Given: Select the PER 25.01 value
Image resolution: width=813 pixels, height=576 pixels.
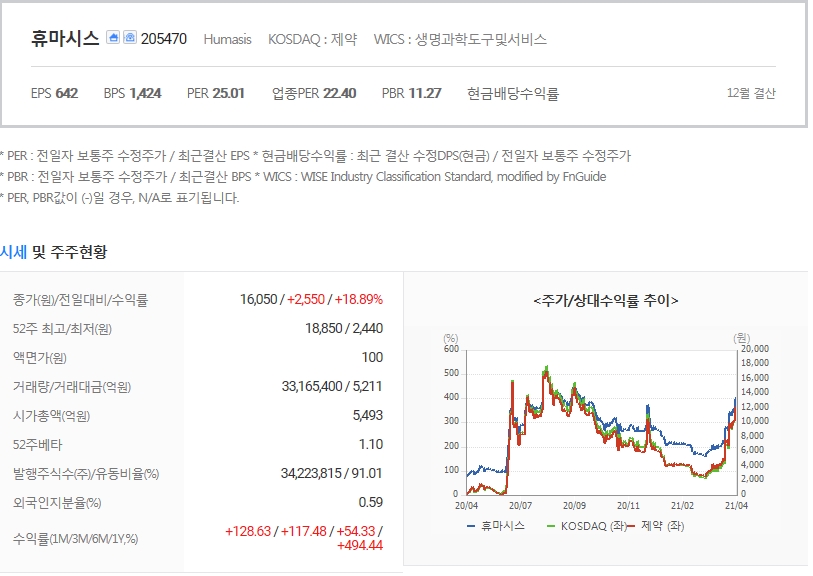Looking at the screenshot, I should click(216, 93).
